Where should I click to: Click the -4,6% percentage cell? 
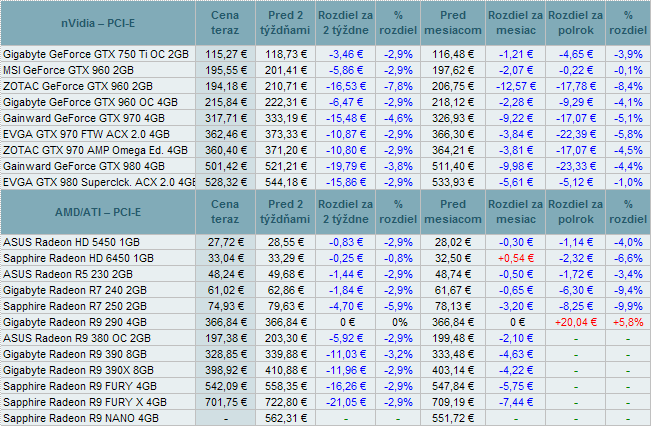[x=398, y=118]
